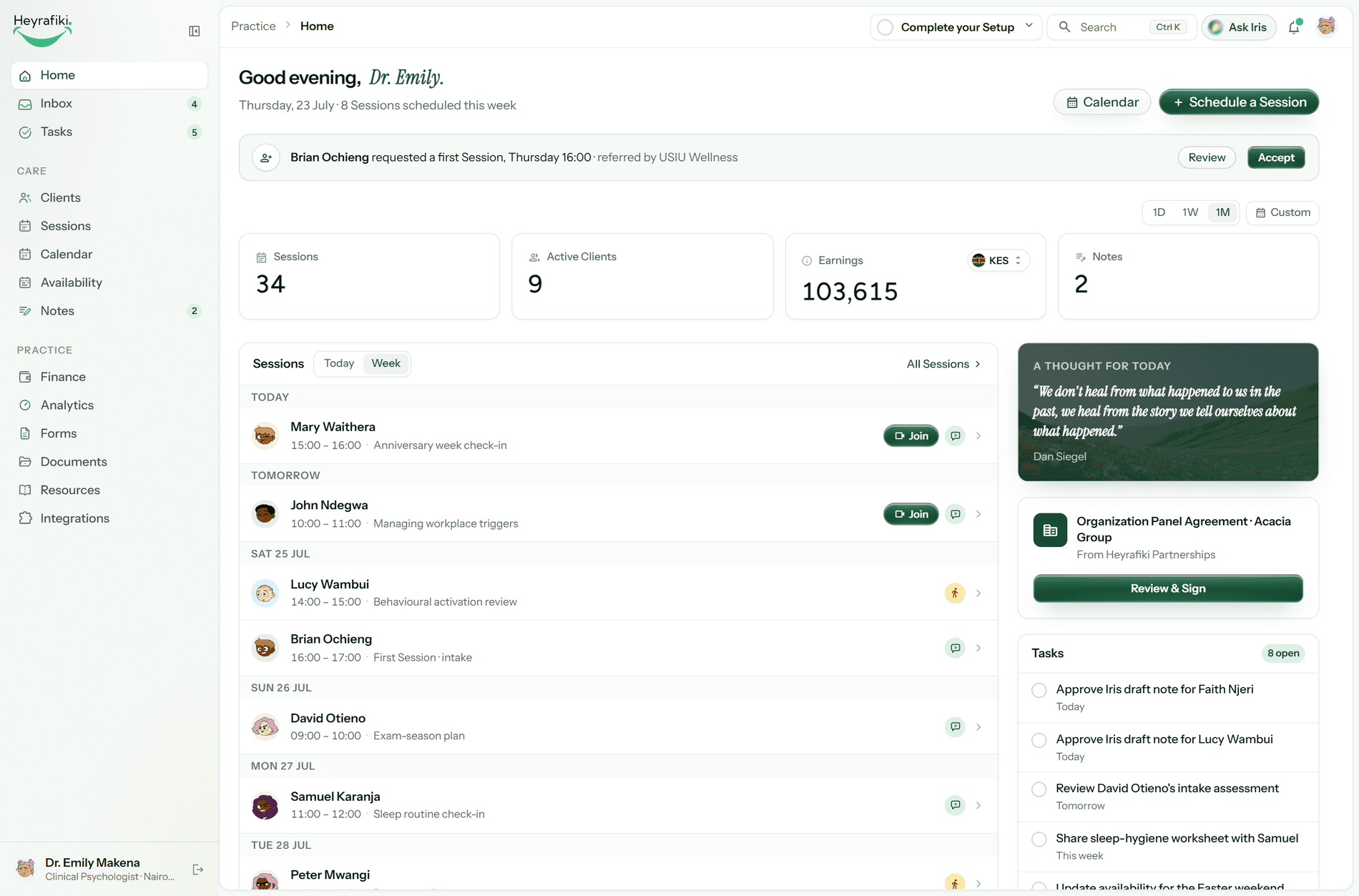This screenshot has width=1359, height=896.
Task: Open the Notes stat card
Action: pos(1188,276)
